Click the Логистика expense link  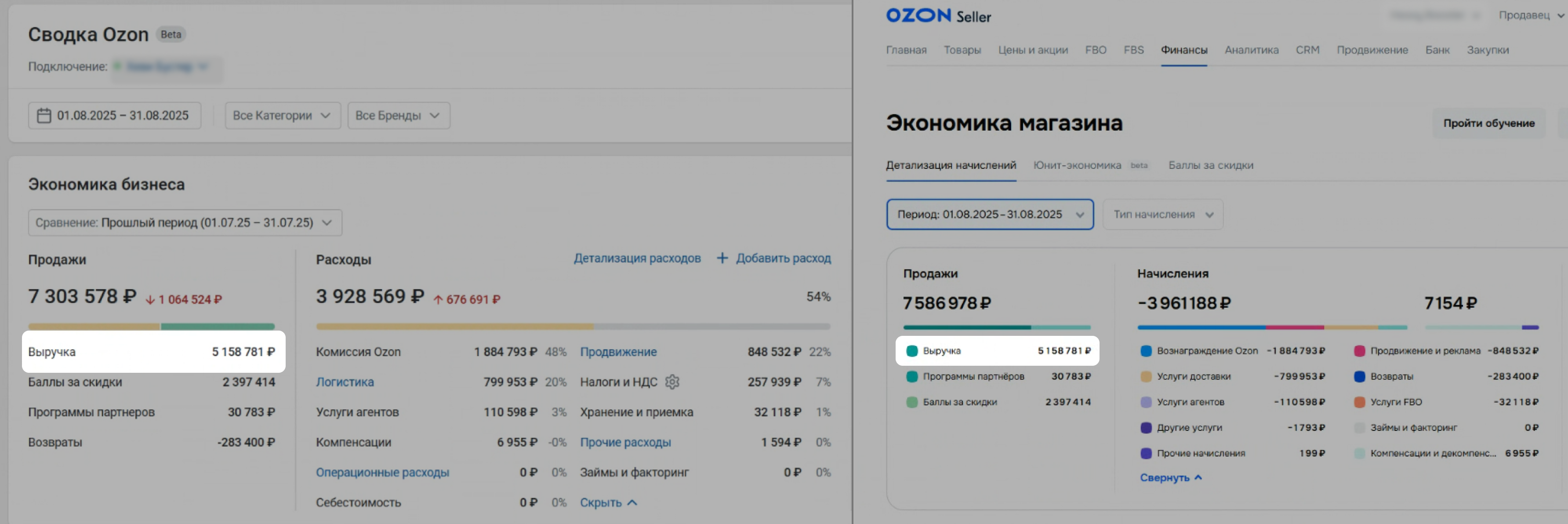coord(345,382)
